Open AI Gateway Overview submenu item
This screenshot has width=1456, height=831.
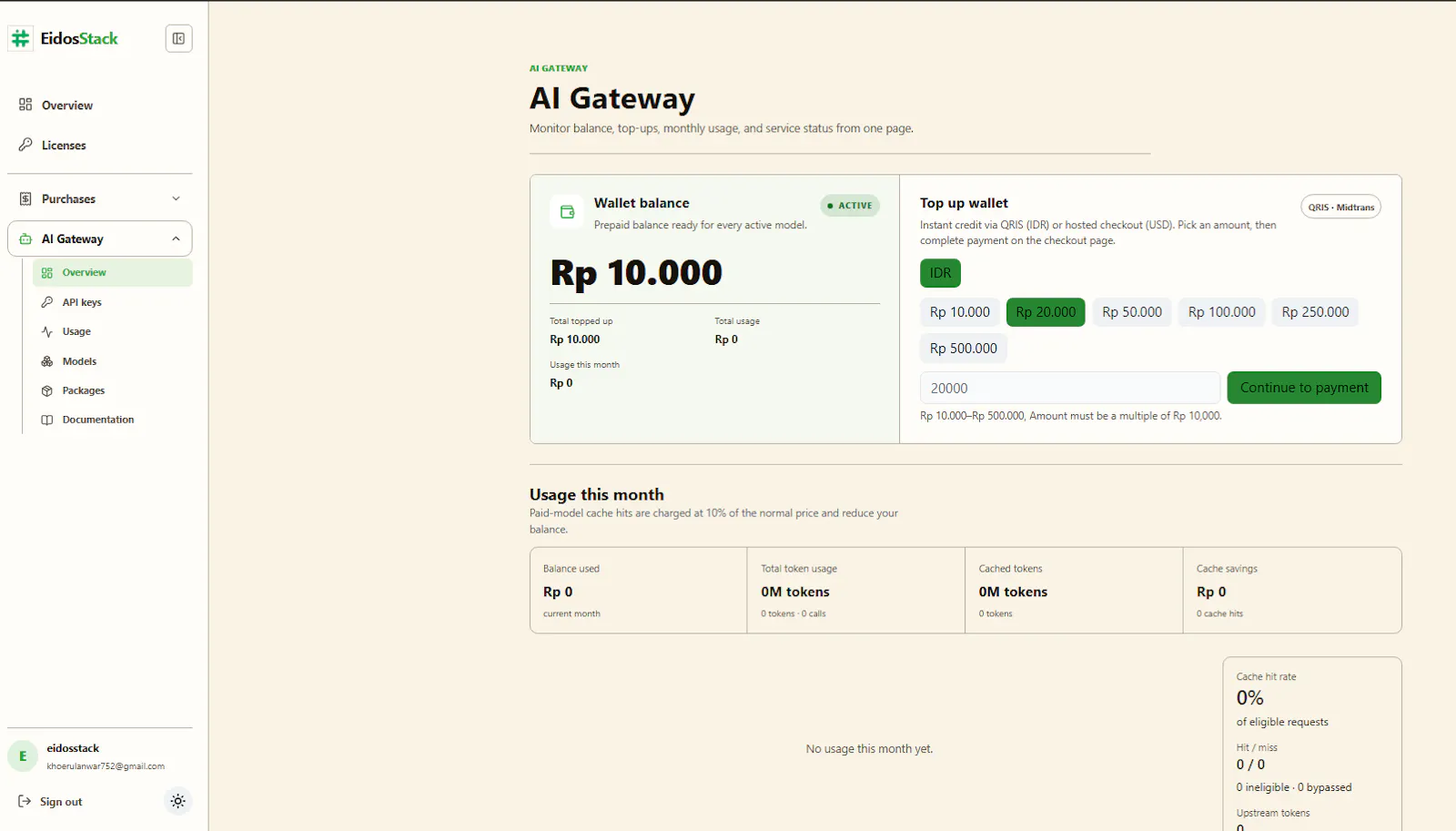point(113,272)
